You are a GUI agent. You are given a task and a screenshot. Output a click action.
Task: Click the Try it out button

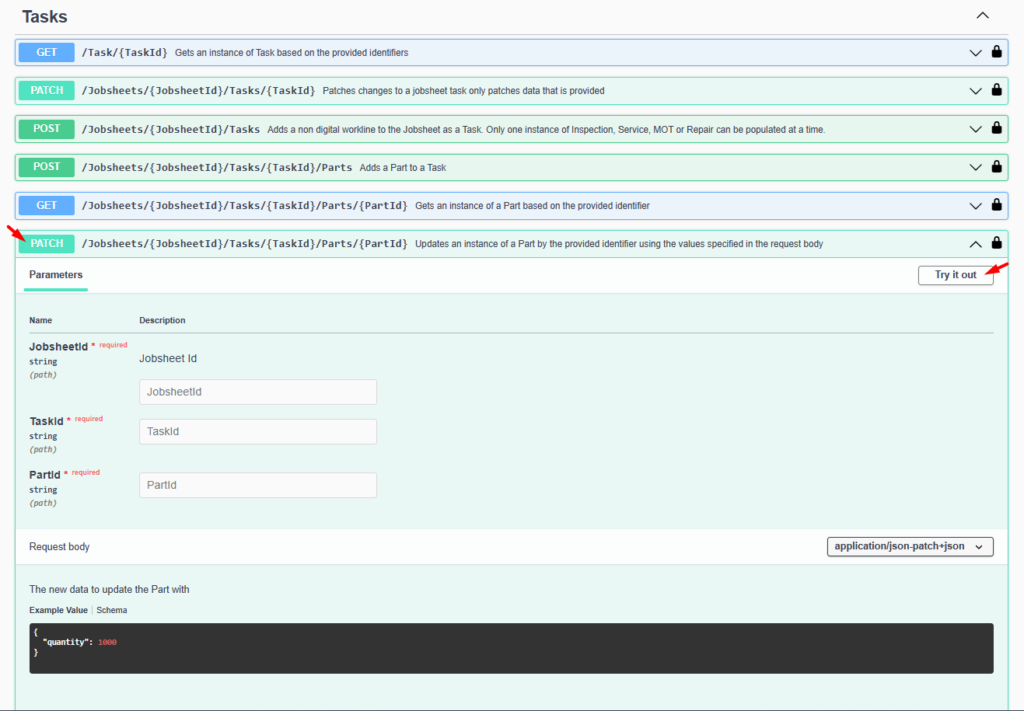pos(955,275)
